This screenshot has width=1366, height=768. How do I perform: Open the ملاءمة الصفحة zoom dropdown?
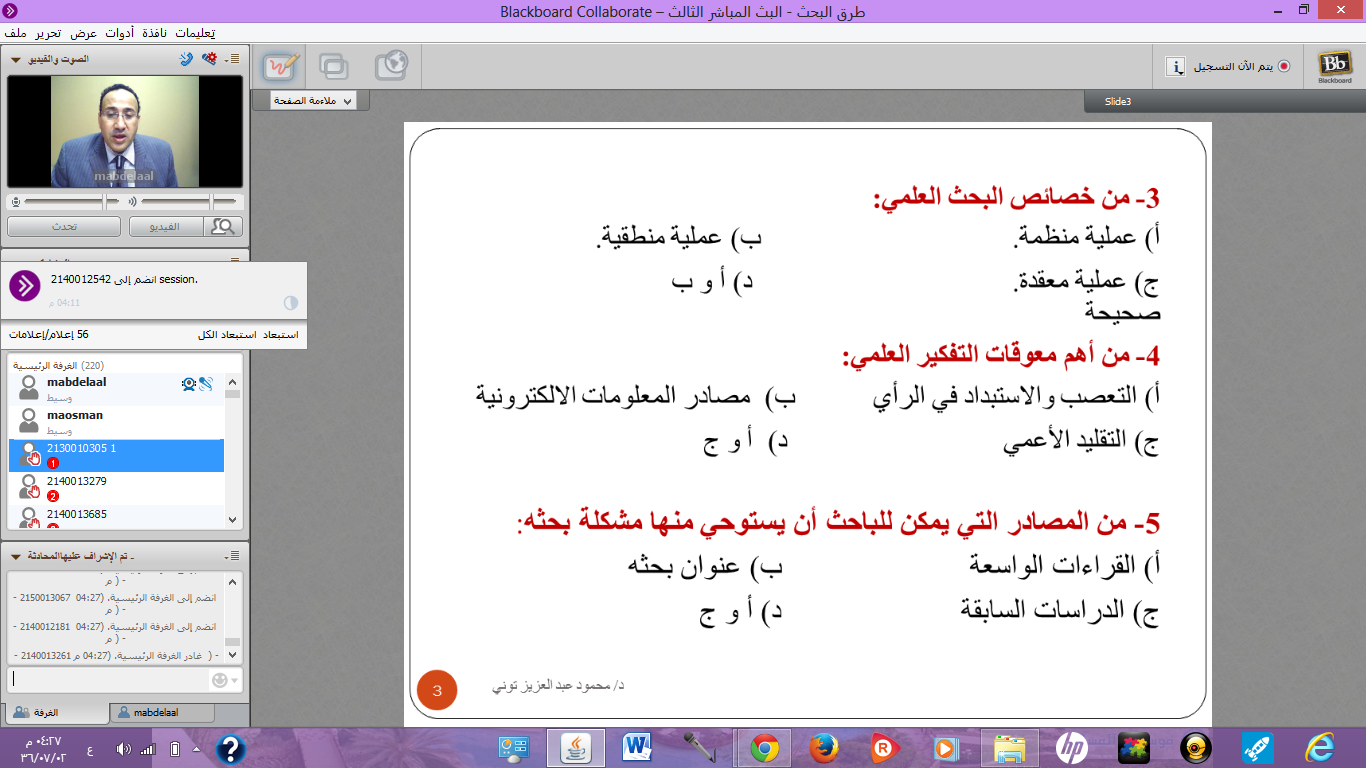311,101
